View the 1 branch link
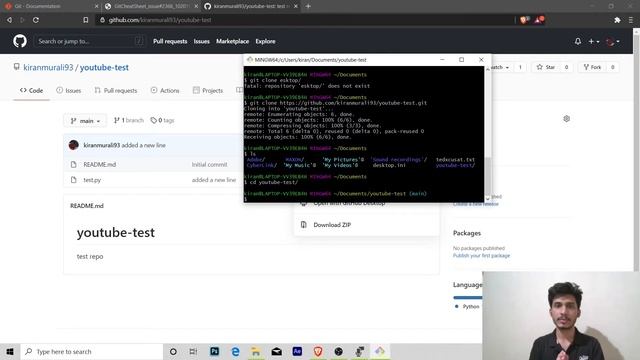Viewport: 640px width, 360px height. 129,120
